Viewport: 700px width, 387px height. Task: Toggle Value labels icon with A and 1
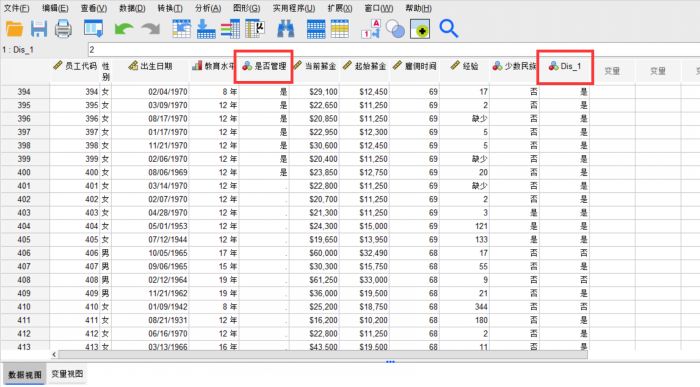click(371, 29)
